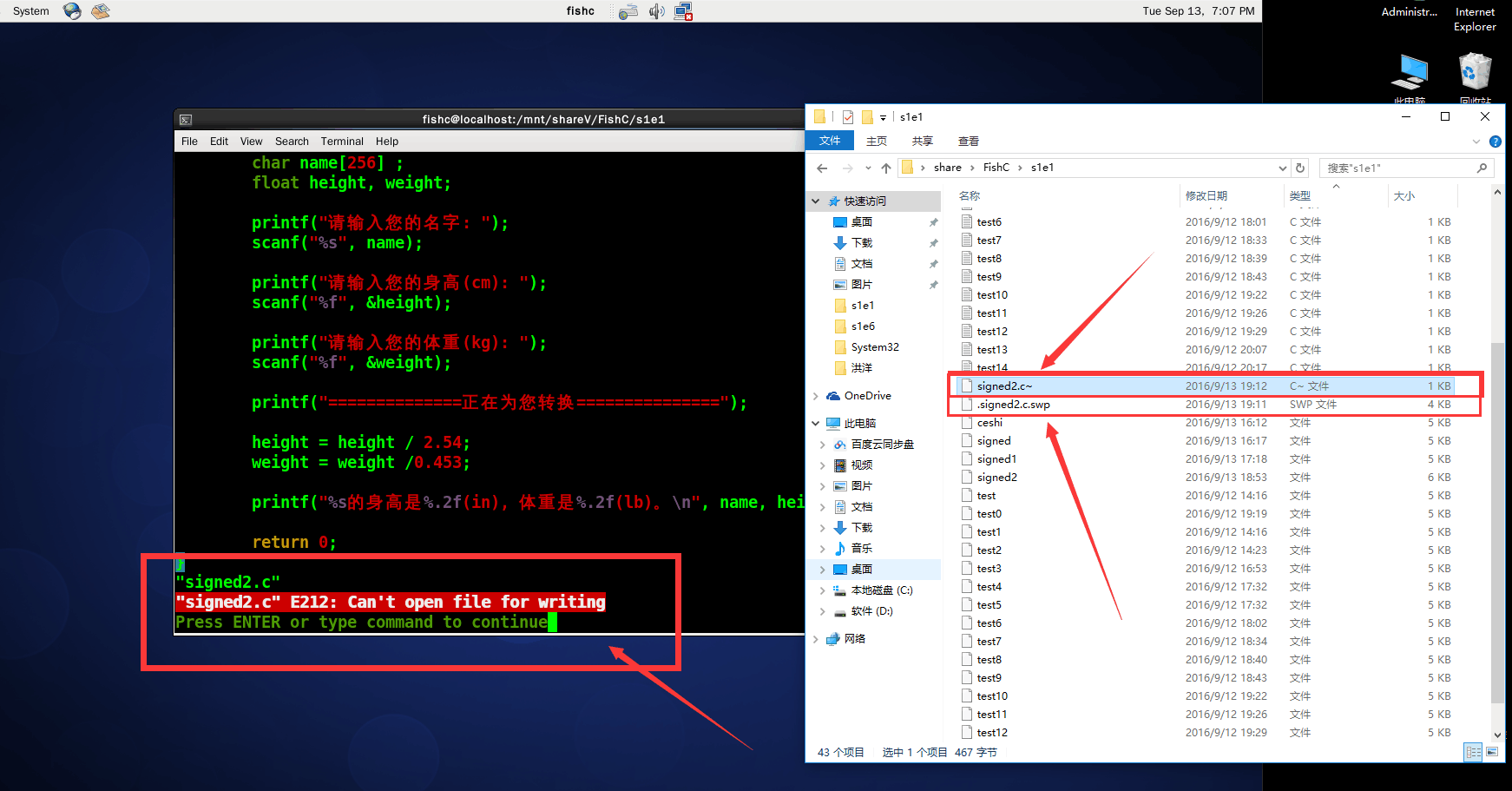Open the terminal Help menu

[387, 142]
